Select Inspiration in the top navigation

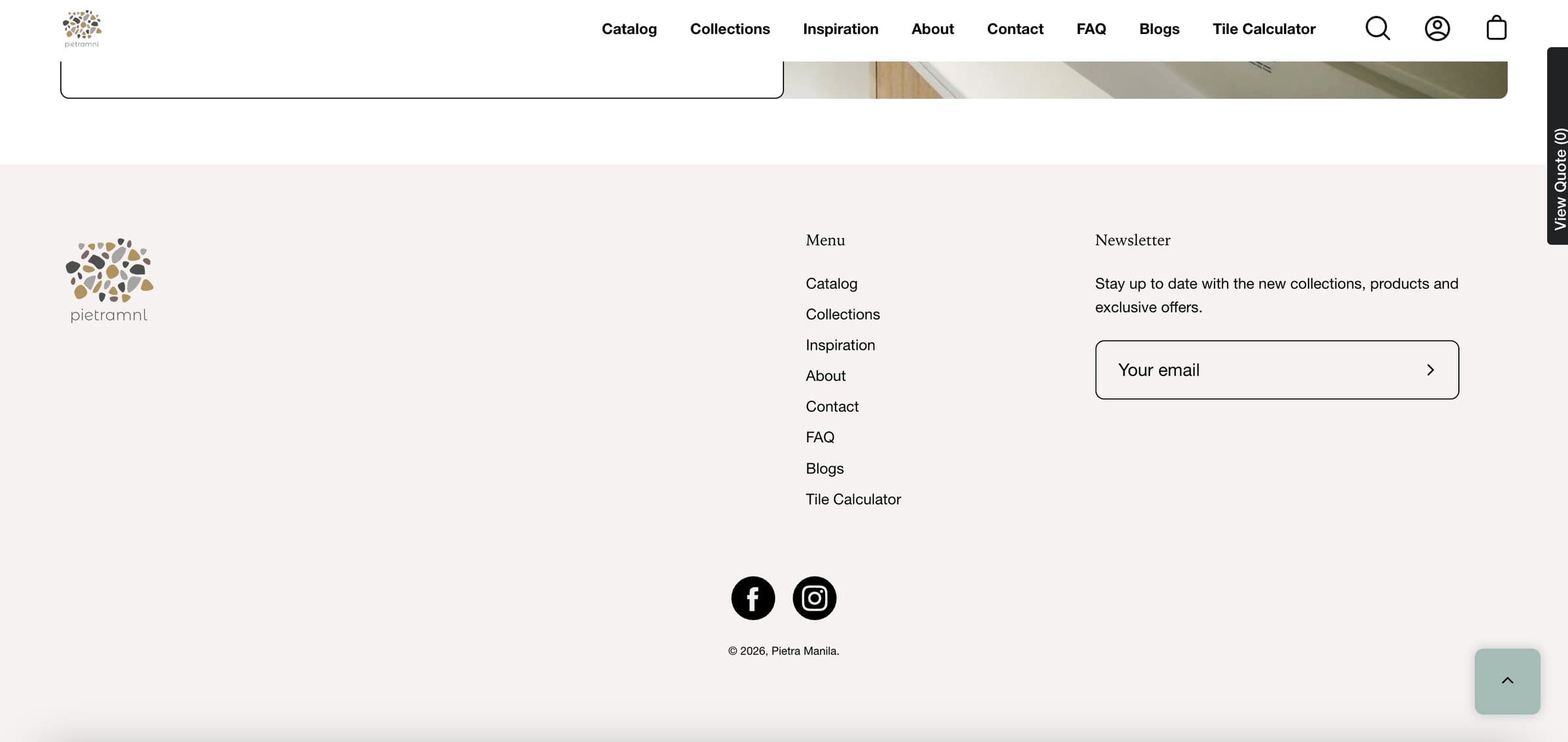click(x=840, y=29)
